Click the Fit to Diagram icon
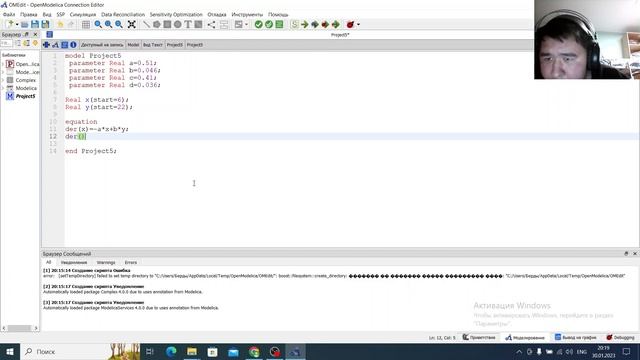This screenshot has height=360, width=640. click(131, 24)
